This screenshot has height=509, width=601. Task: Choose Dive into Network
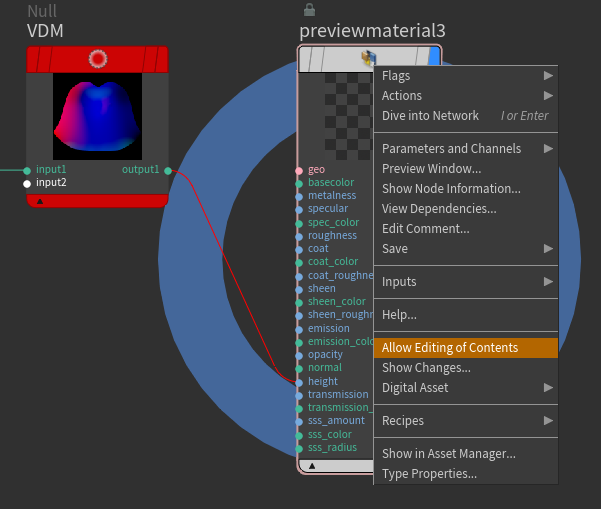click(466, 115)
